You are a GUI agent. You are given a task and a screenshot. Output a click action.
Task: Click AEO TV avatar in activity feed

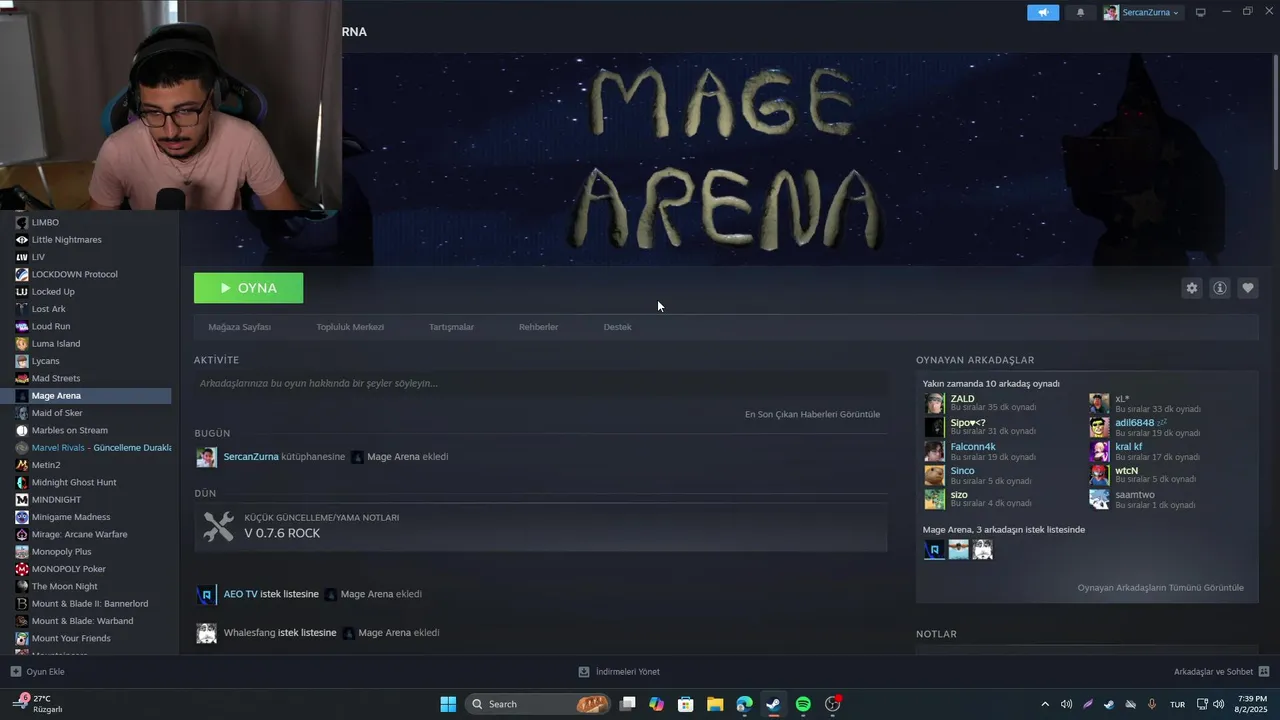coord(206,595)
